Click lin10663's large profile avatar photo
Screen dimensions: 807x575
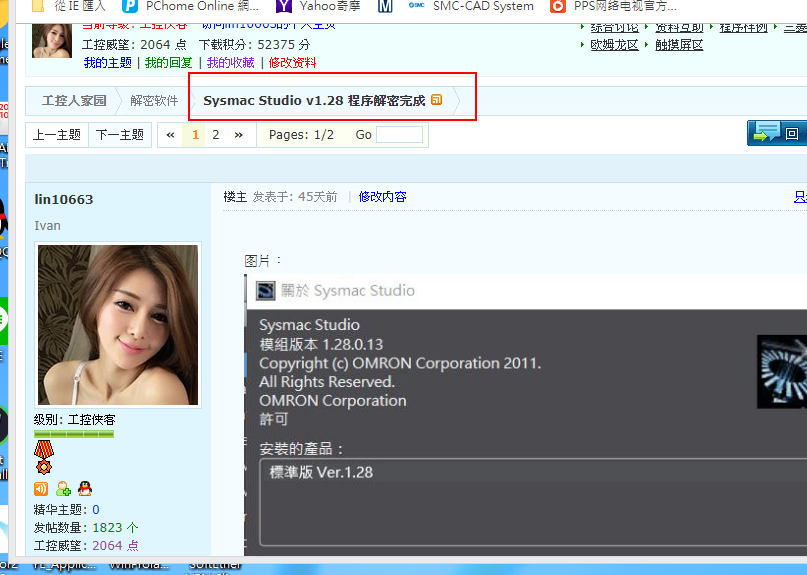tap(118, 324)
